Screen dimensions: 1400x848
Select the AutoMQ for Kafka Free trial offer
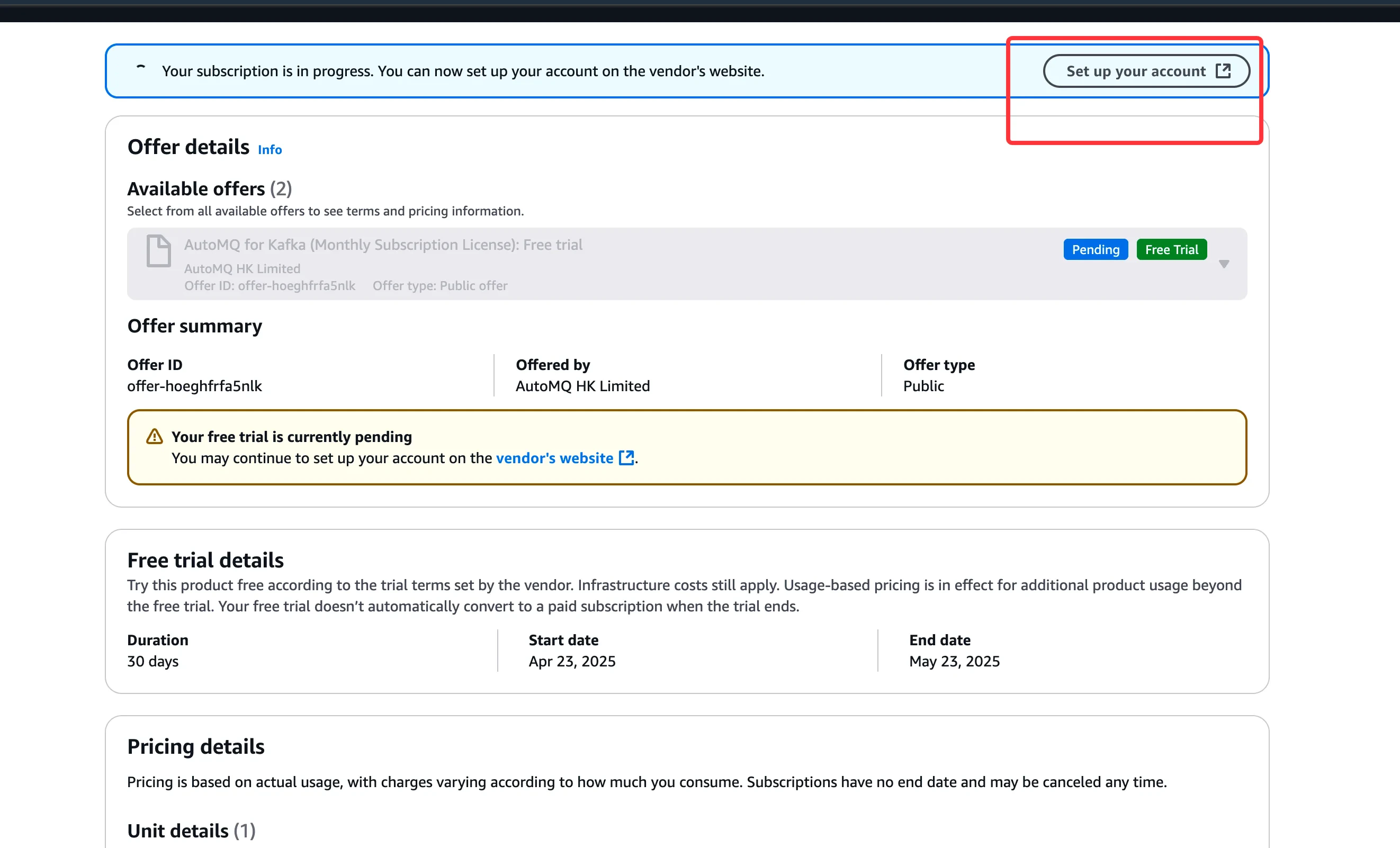383,245
